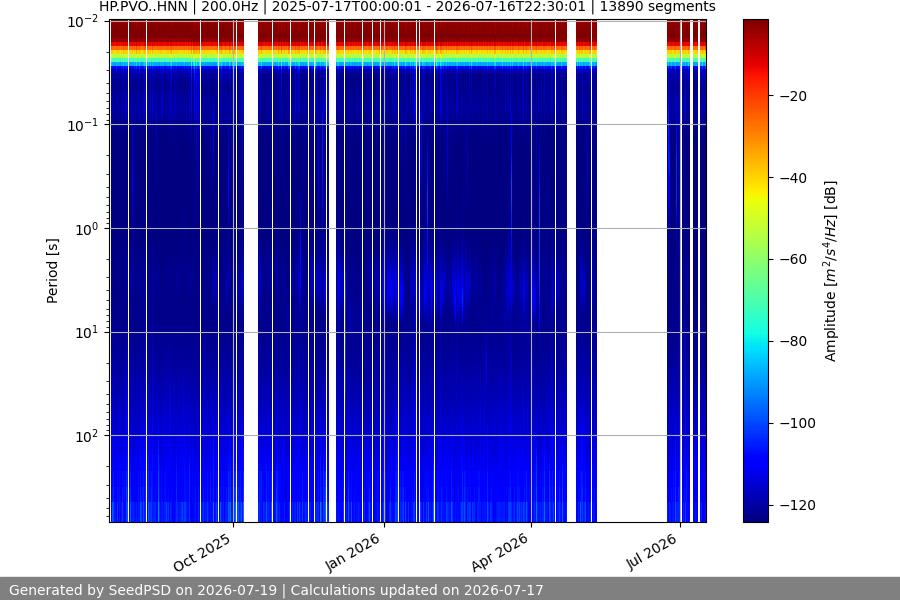
Task: Click the −60 colorbar tick label
Action: (793, 260)
